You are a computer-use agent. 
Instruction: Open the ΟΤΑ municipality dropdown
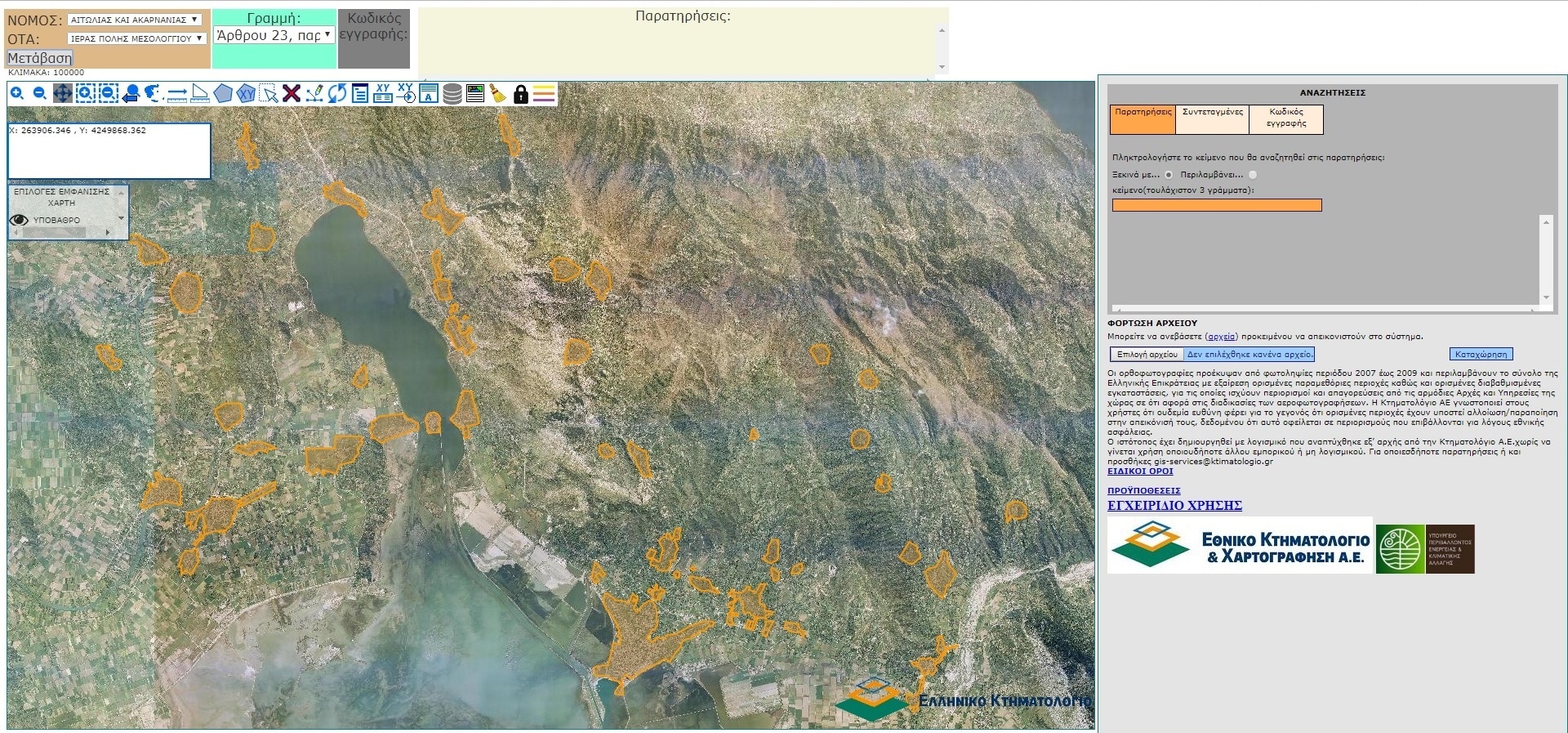point(136,38)
